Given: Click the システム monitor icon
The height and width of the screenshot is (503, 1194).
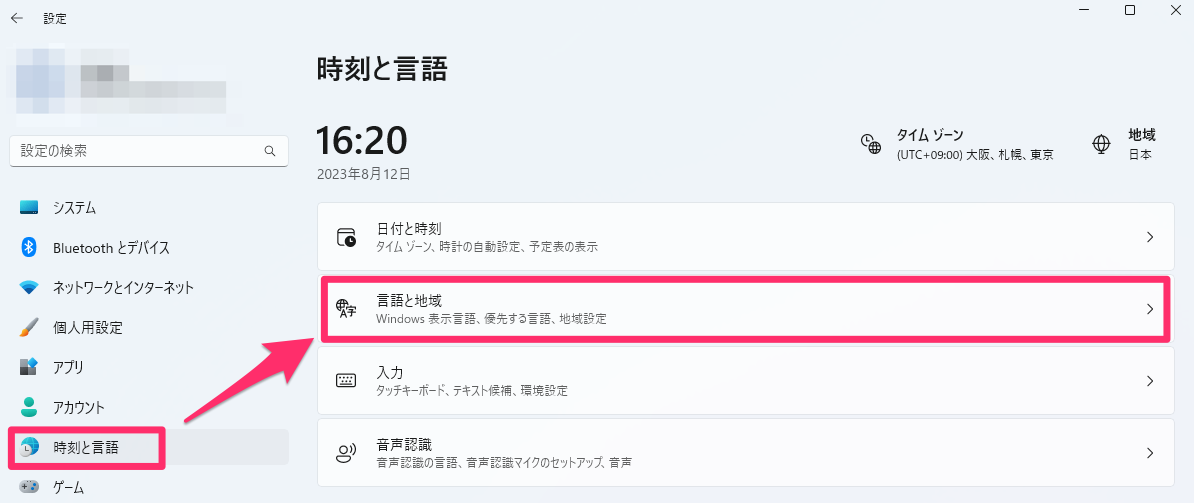Looking at the screenshot, I should (x=29, y=208).
